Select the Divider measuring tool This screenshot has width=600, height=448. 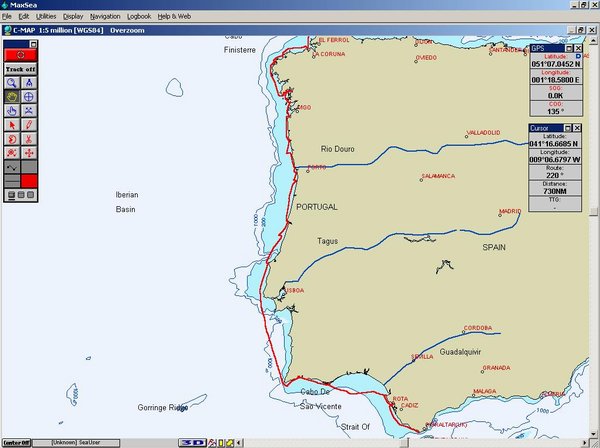pos(29,83)
